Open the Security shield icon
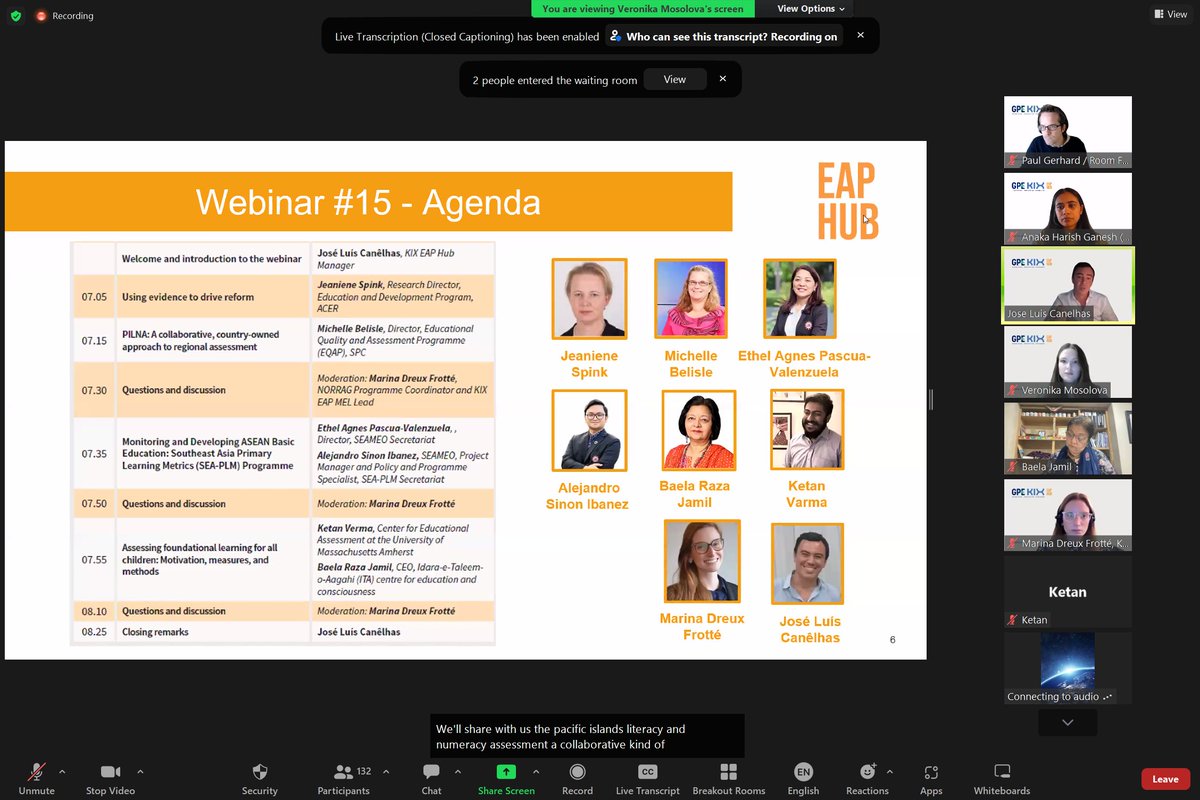The image size is (1200, 800). 260,772
